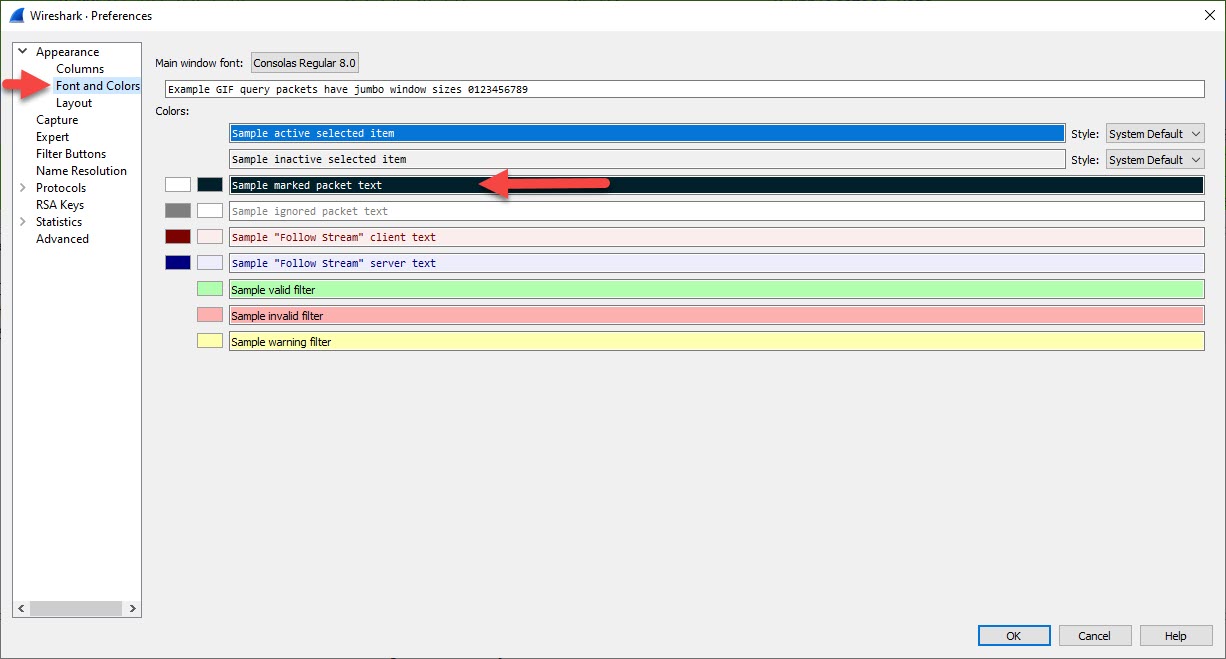The height and width of the screenshot is (659, 1226).
Task: Expand the Protocols tree item
Action: click(x=23, y=188)
